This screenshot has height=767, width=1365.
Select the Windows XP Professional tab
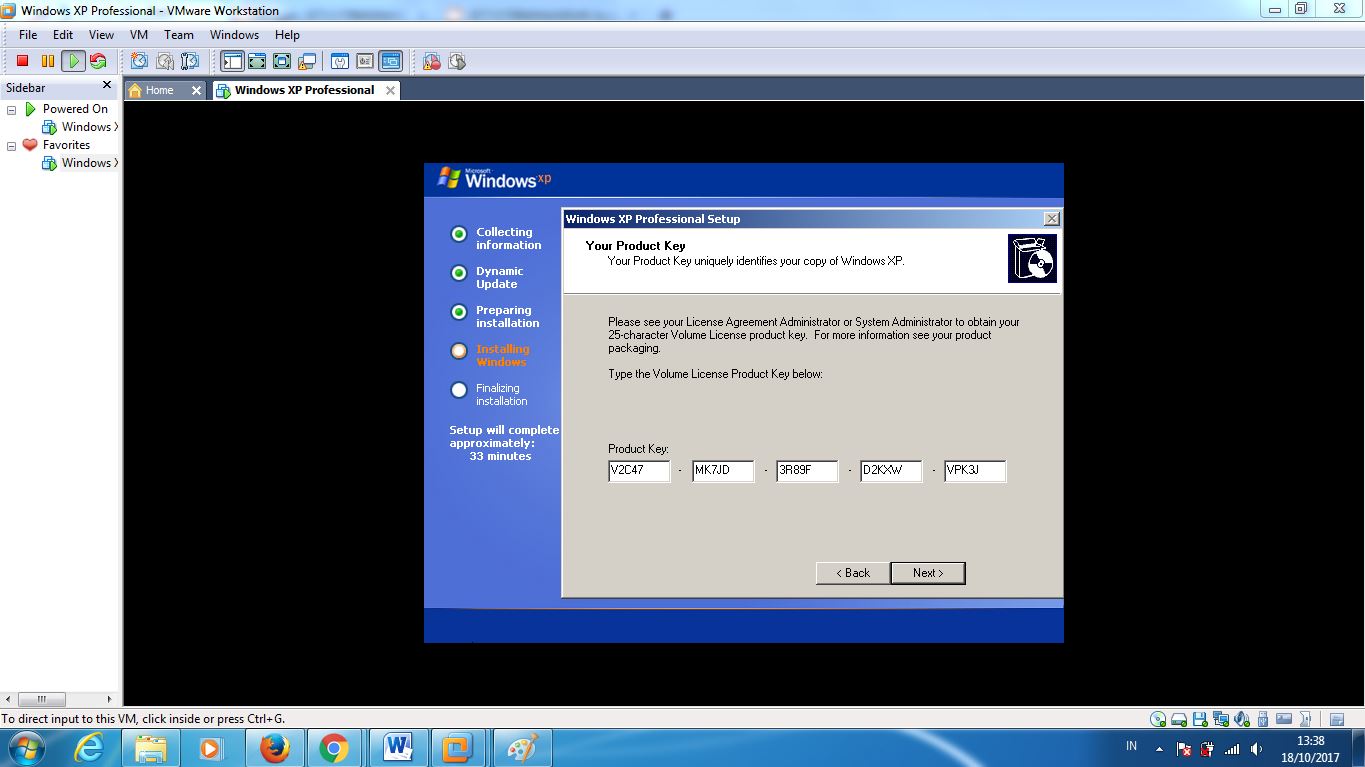click(x=304, y=90)
